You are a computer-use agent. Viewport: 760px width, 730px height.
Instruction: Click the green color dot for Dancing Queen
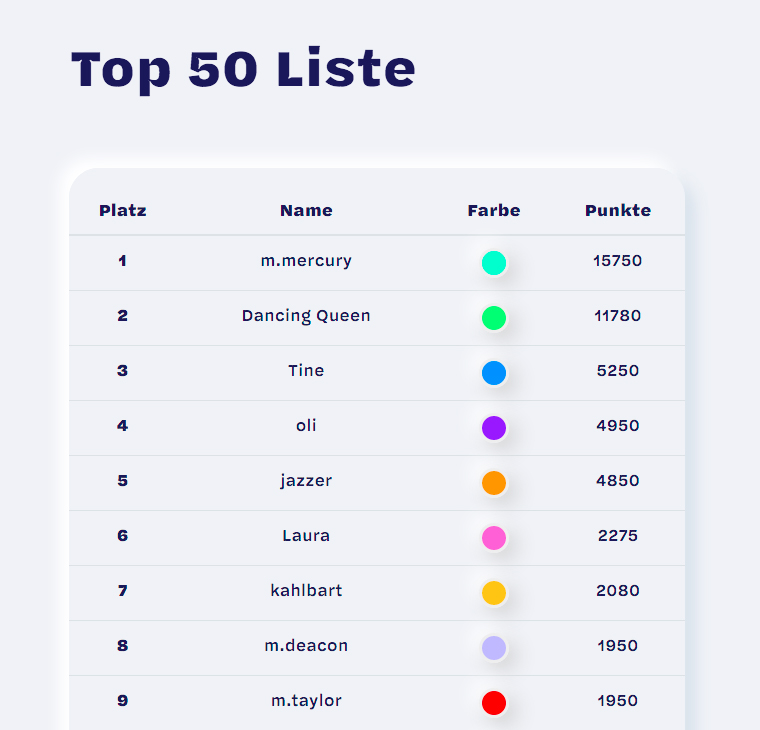click(x=494, y=318)
